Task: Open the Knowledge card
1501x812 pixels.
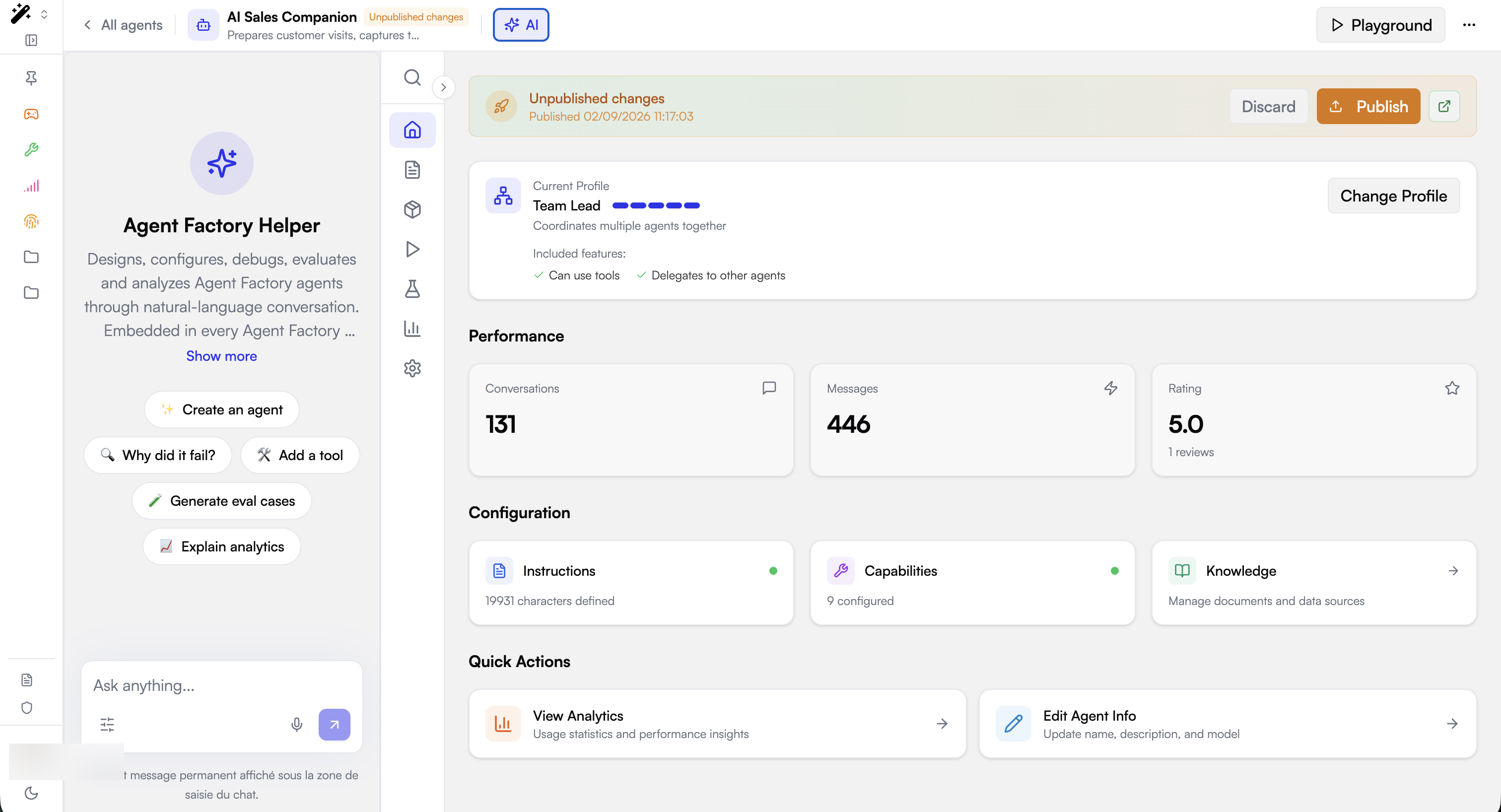Action: (1314, 583)
